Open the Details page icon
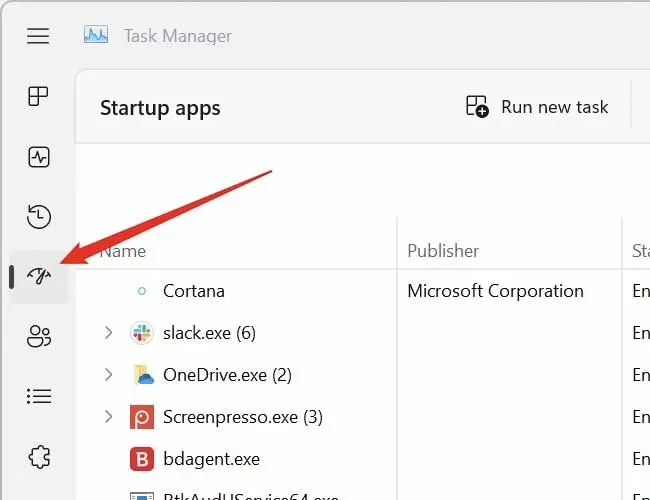This screenshot has height=500, width=650. [38, 397]
